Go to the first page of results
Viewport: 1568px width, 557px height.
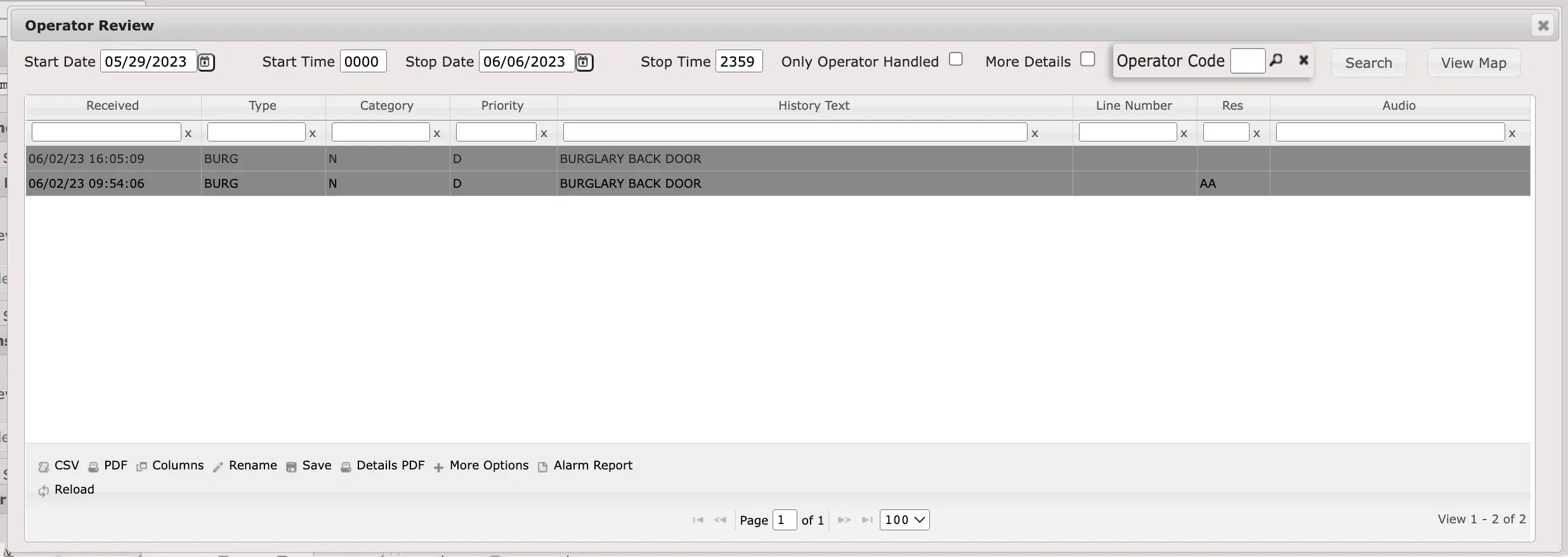coord(698,520)
